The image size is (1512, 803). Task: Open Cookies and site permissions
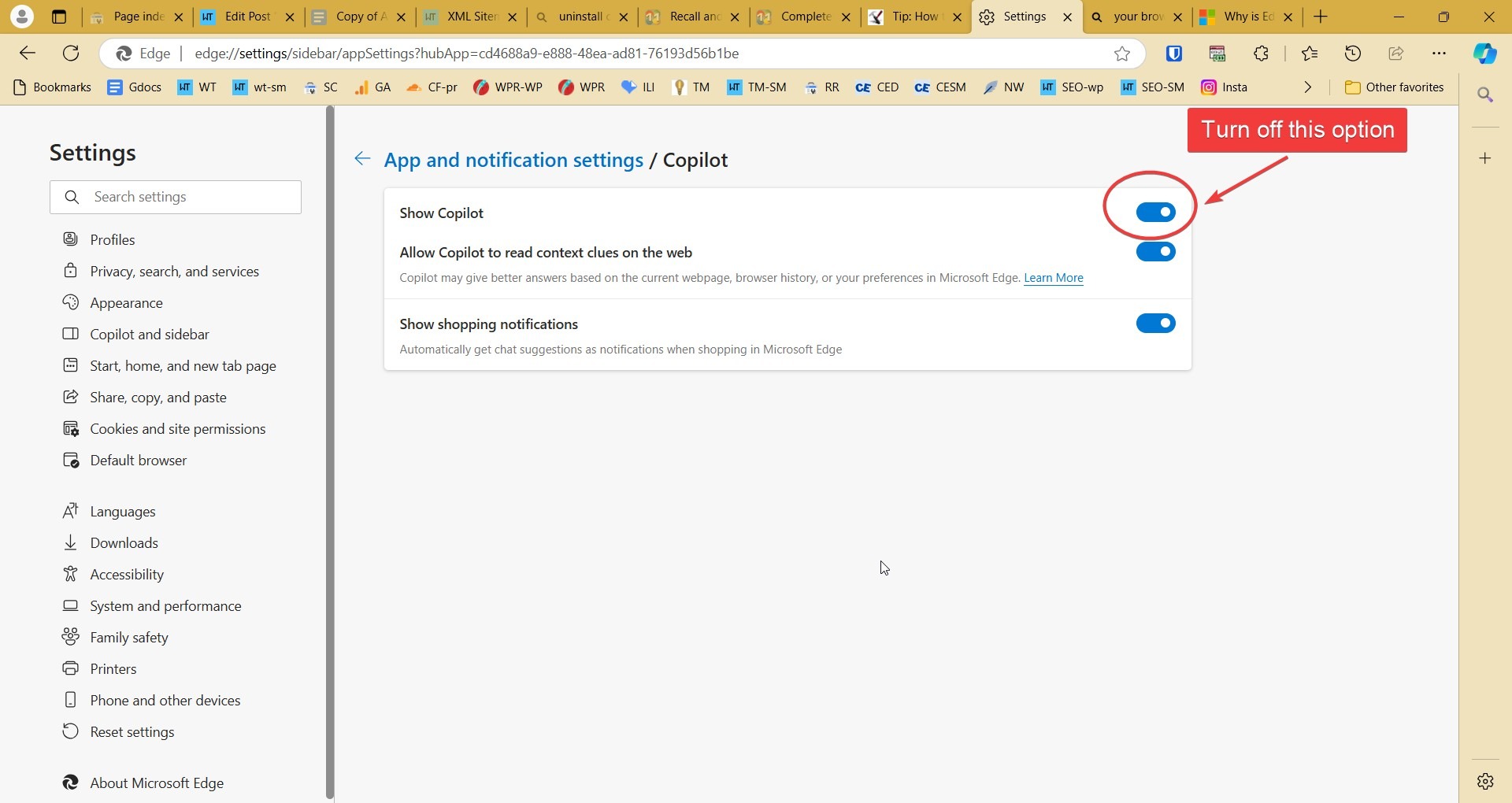coord(178,428)
